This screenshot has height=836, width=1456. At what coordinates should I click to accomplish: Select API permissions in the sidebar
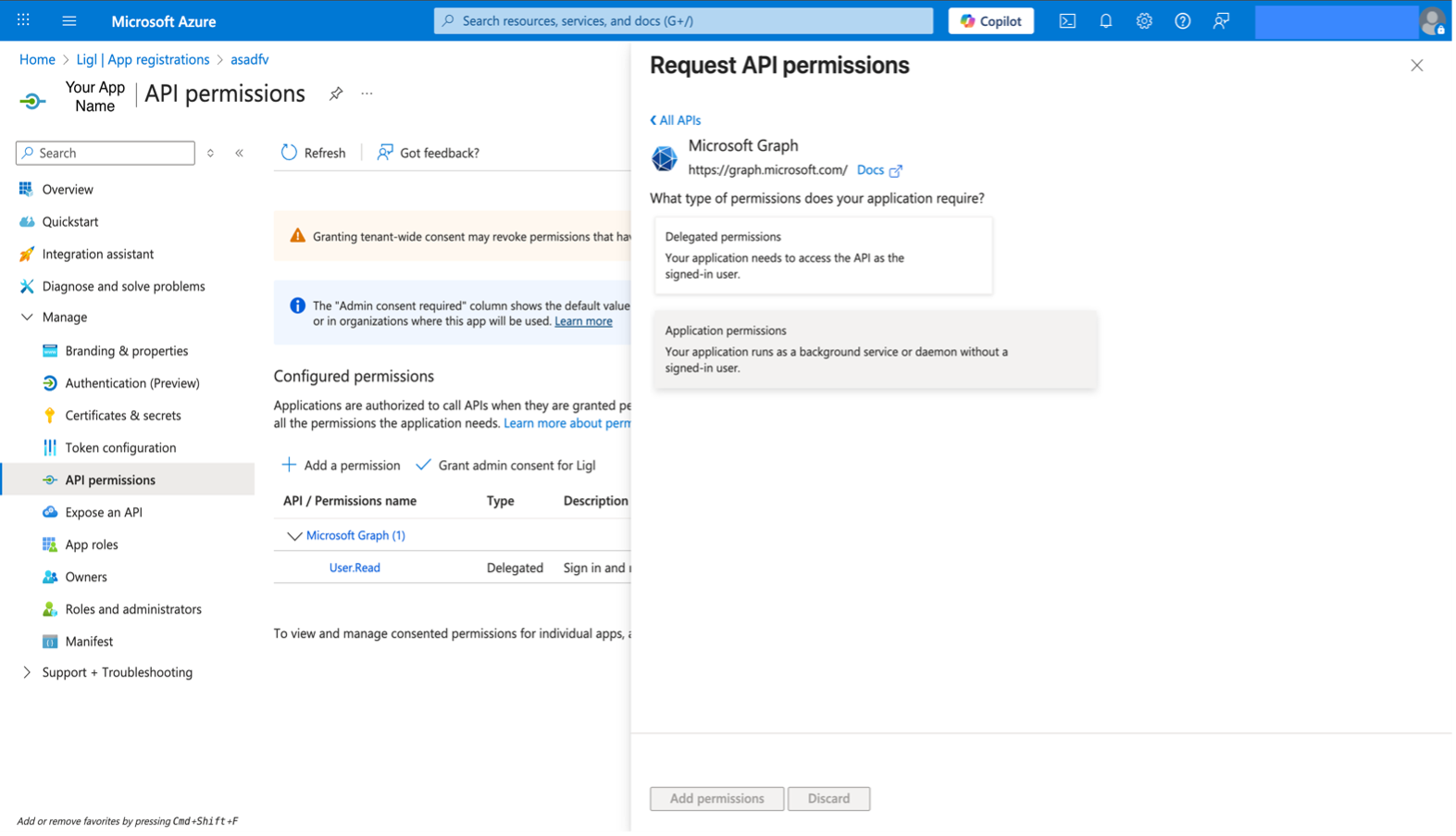point(128,481)
